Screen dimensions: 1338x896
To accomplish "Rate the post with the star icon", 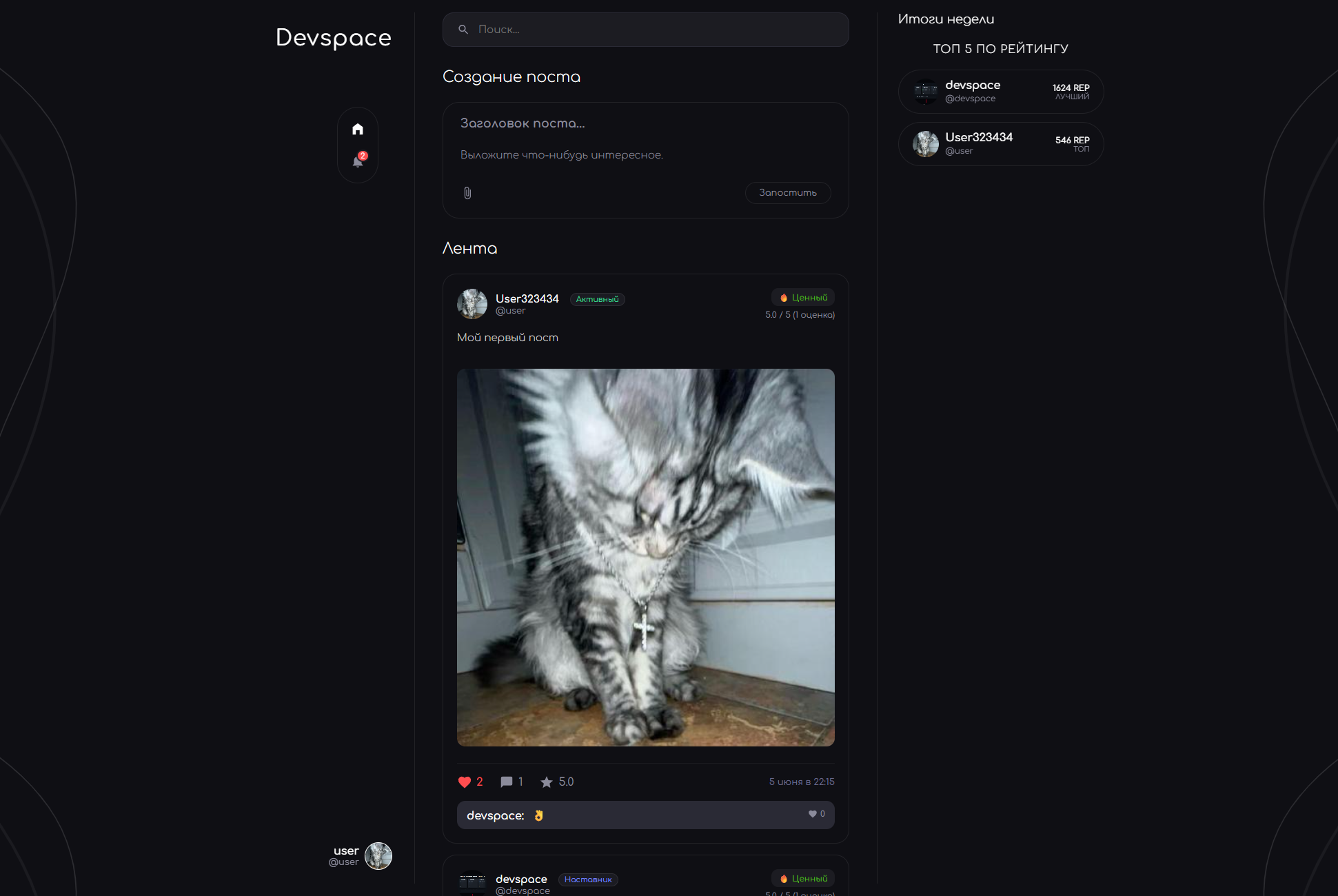I will (x=547, y=782).
